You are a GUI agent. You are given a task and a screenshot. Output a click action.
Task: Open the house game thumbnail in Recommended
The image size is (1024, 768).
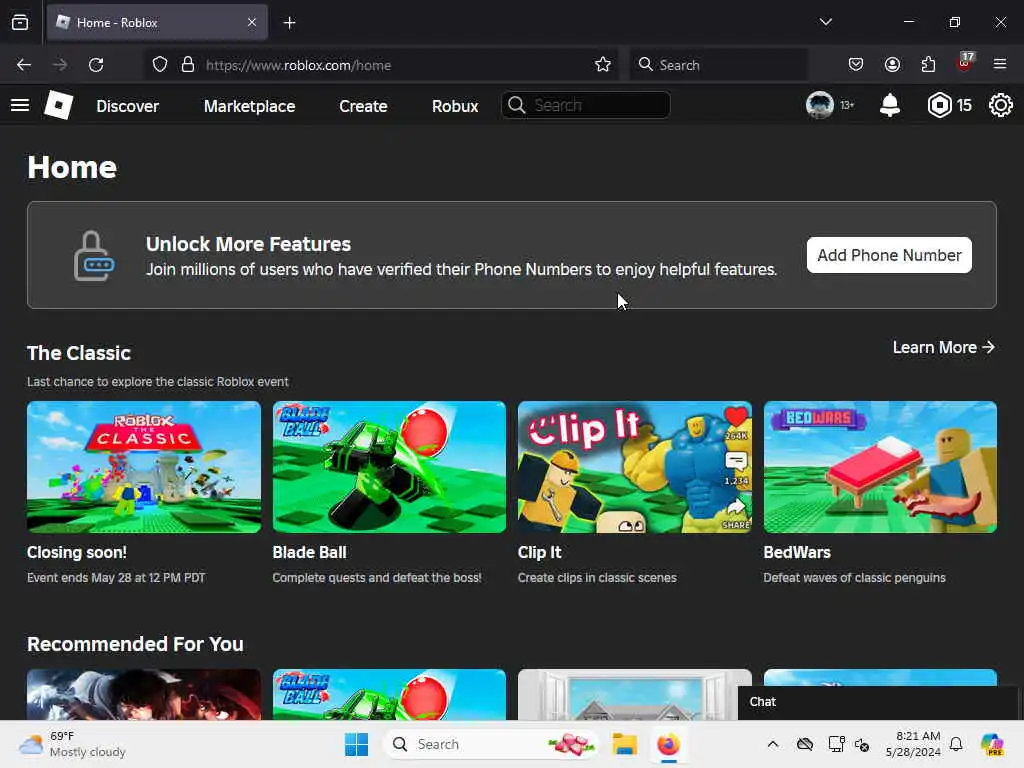[x=635, y=694]
